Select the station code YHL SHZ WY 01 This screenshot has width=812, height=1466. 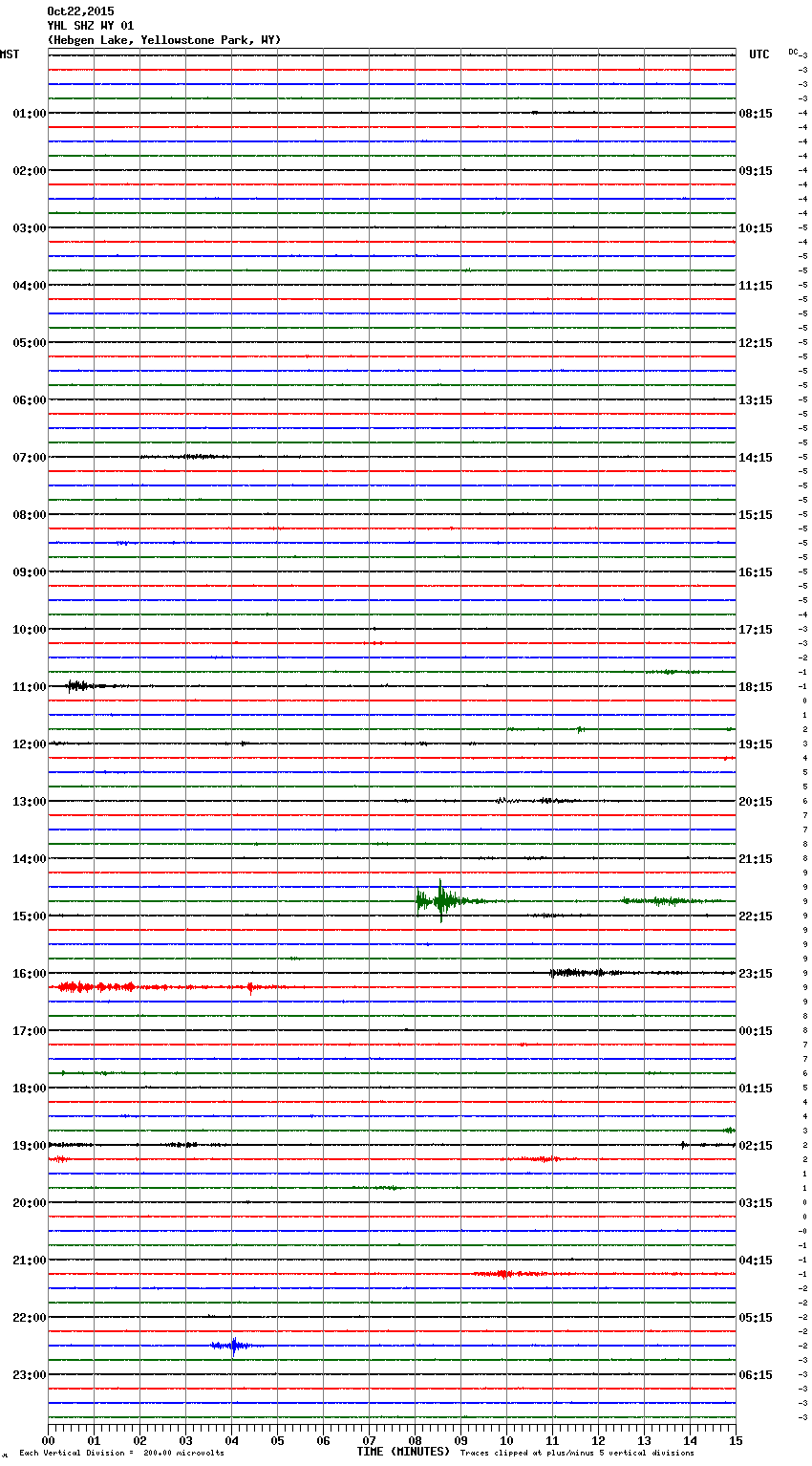[91, 26]
